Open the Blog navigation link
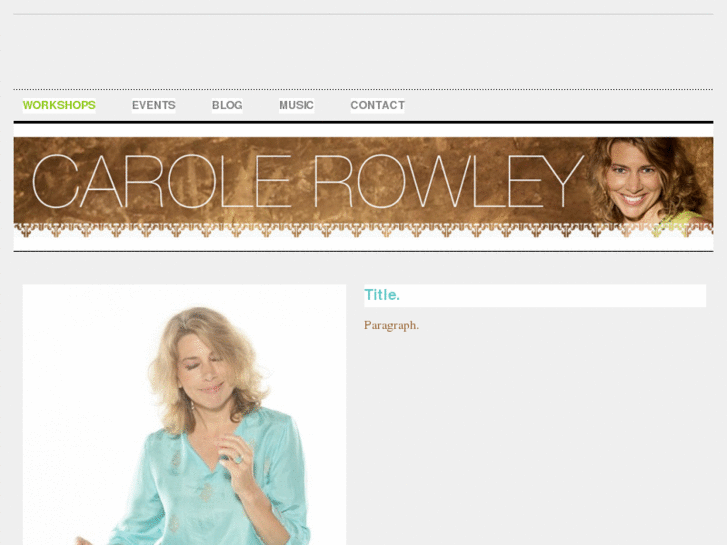This screenshot has height=545, width=727. click(x=227, y=105)
